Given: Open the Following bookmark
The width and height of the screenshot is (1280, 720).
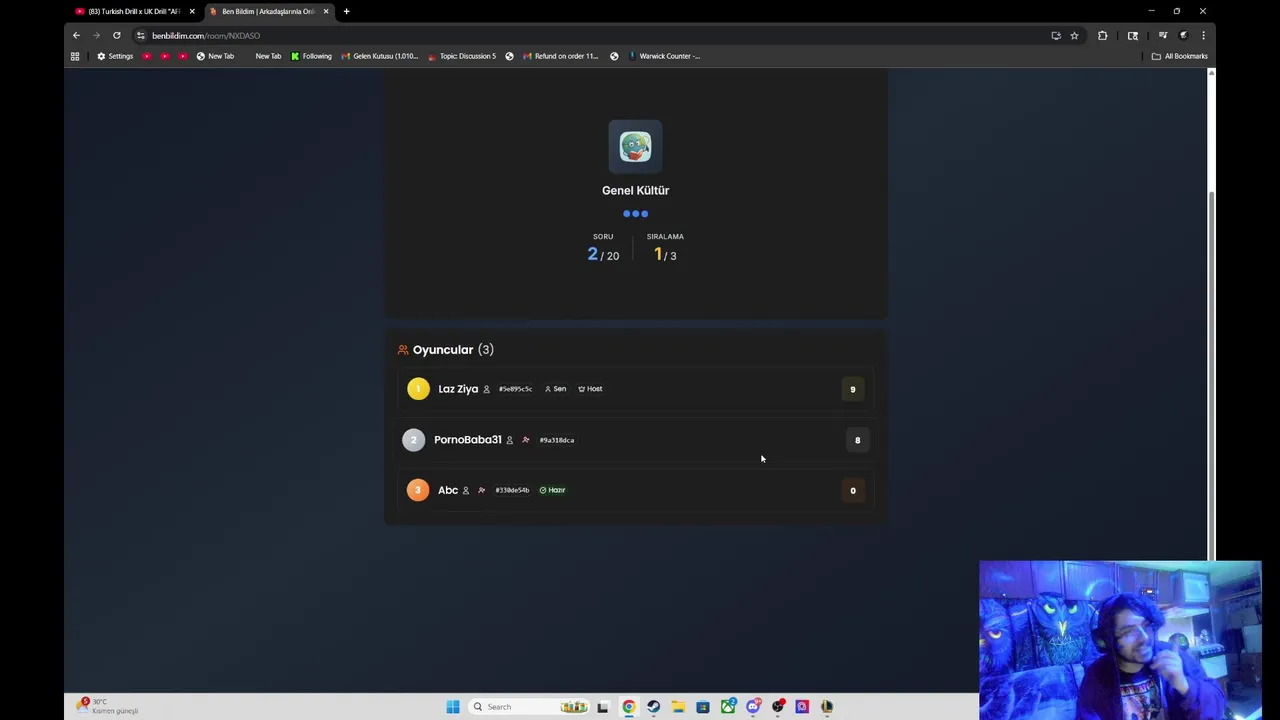Looking at the screenshot, I should pos(311,56).
